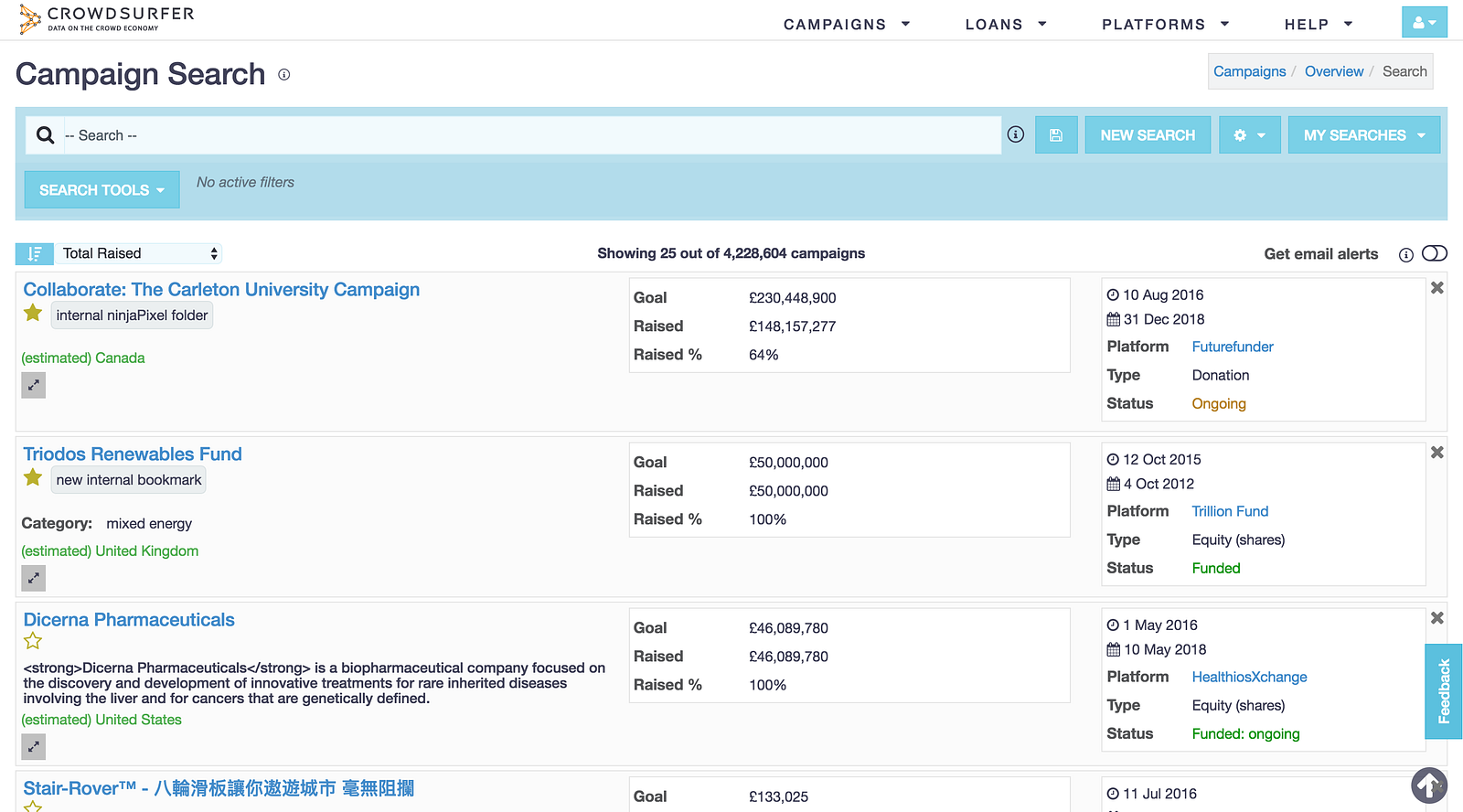Screen dimensions: 1463x812
Task: Dismiss the Carleton University Campaign result
Action: click(1437, 288)
